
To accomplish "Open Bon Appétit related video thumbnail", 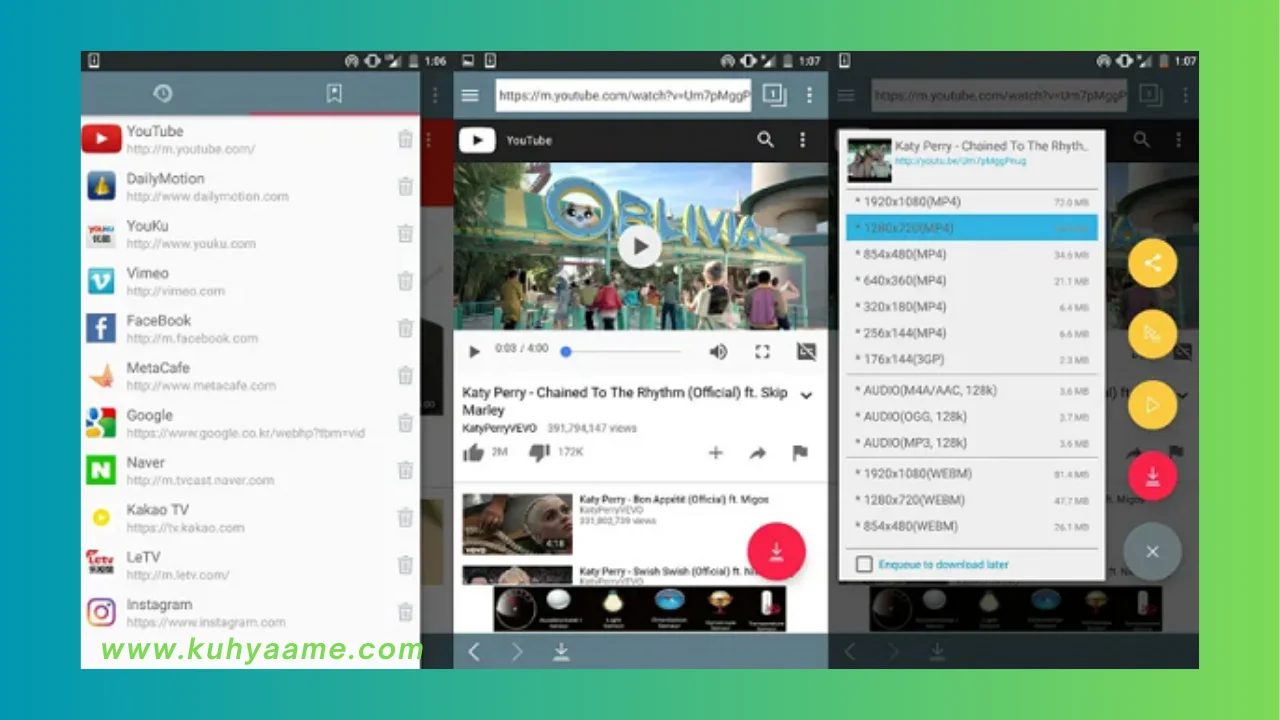I will coord(517,524).
